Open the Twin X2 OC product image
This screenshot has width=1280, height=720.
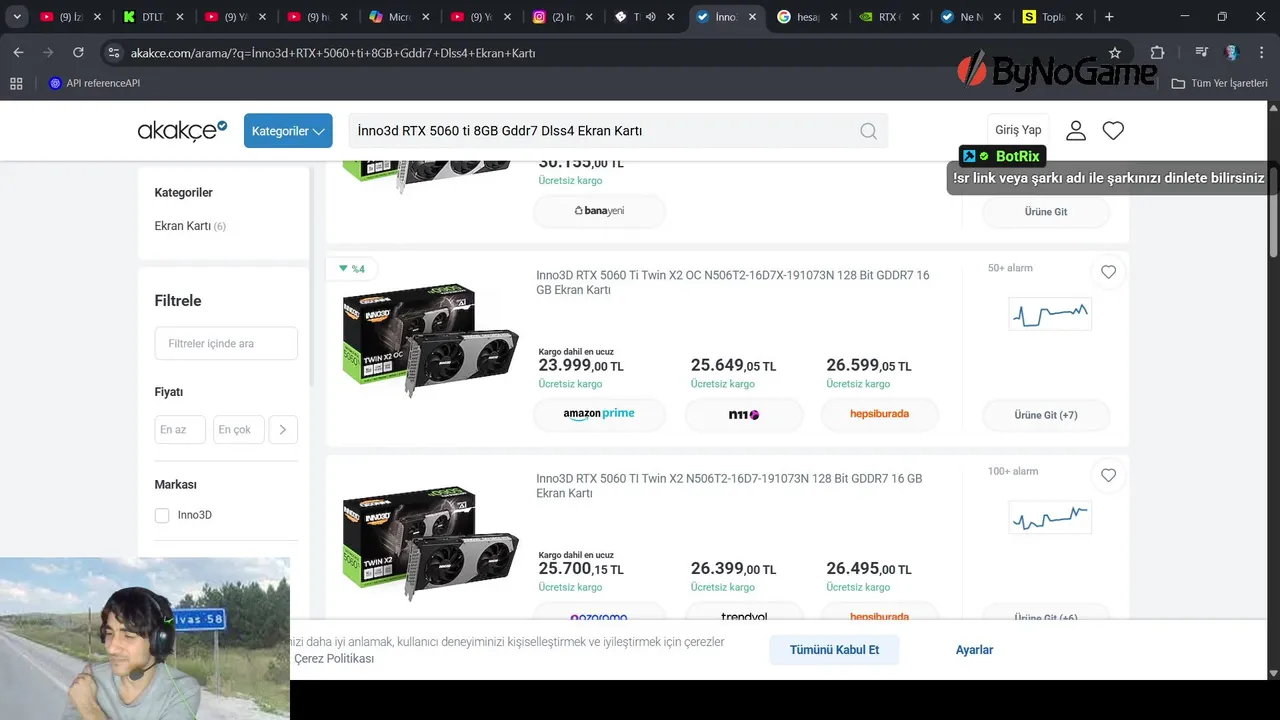430,340
